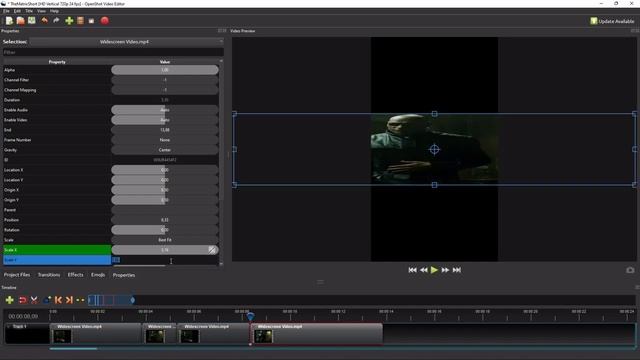This screenshot has height=360, width=640.
Task: Open the Channel Mapping value
Action: [164, 90]
